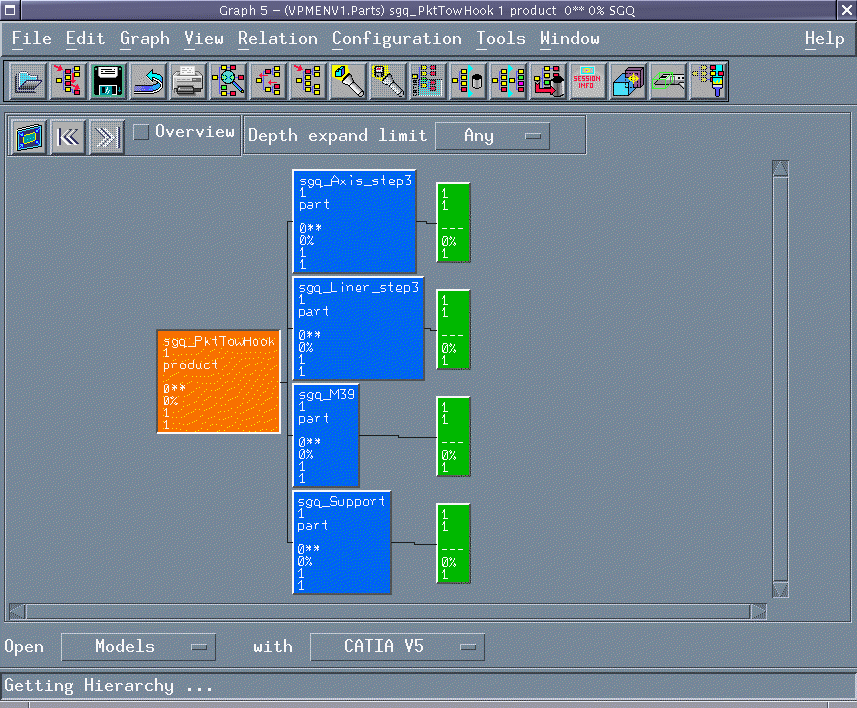Open the CATIA V5 application dropdown
Image resolution: width=857 pixels, height=708 pixels.
click(397, 647)
